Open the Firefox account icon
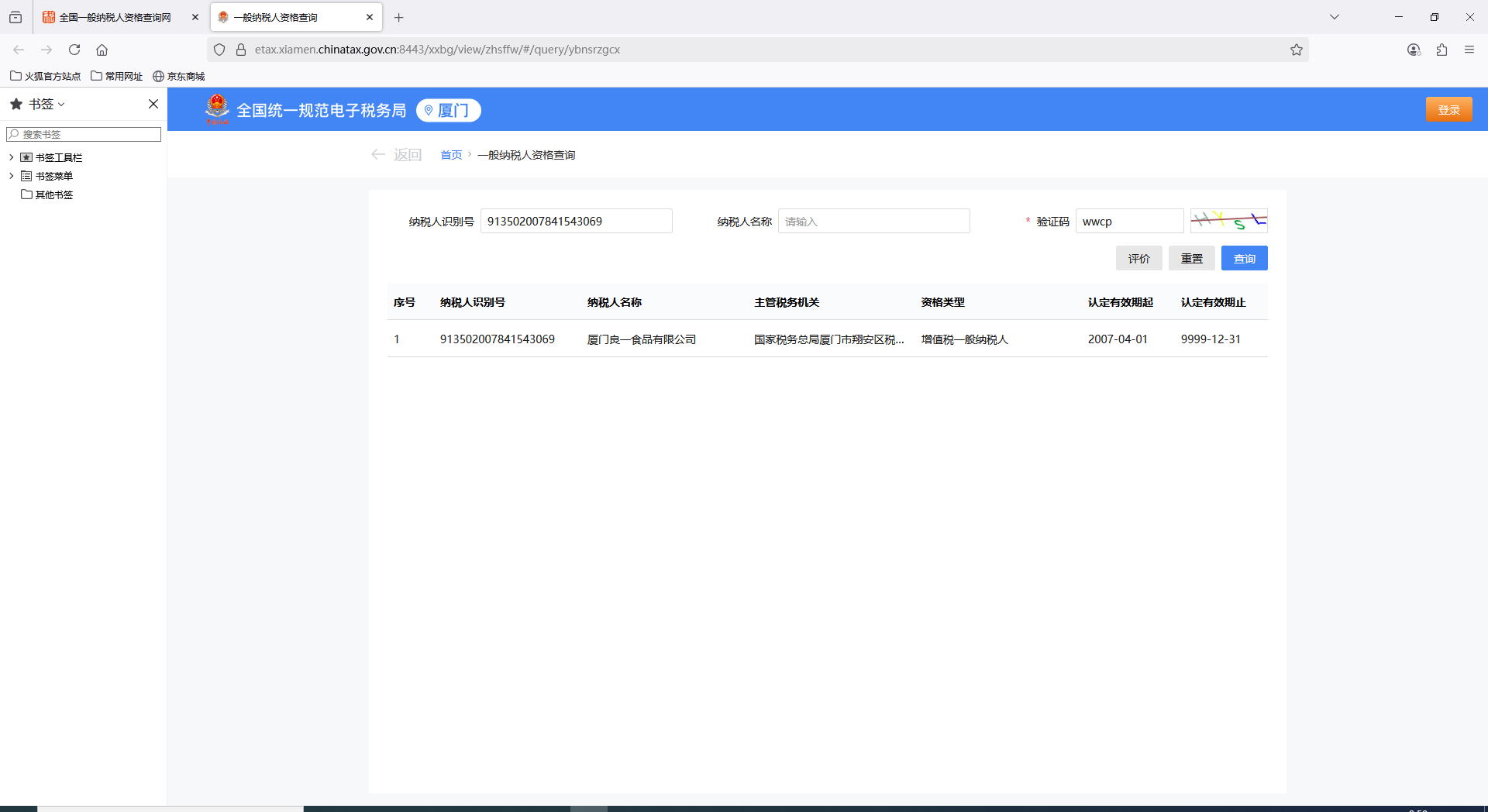The height and width of the screenshot is (812, 1488). click(1414, 50)
